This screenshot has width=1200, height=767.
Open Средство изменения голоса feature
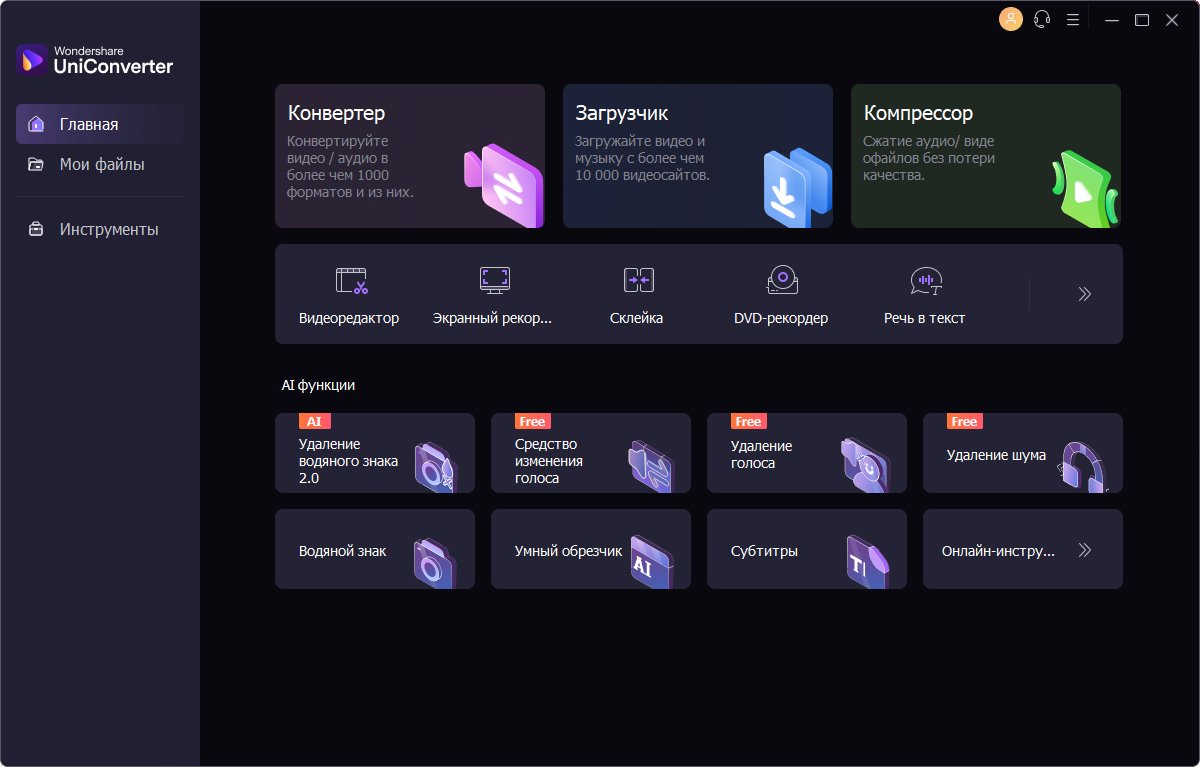point(591,453)
